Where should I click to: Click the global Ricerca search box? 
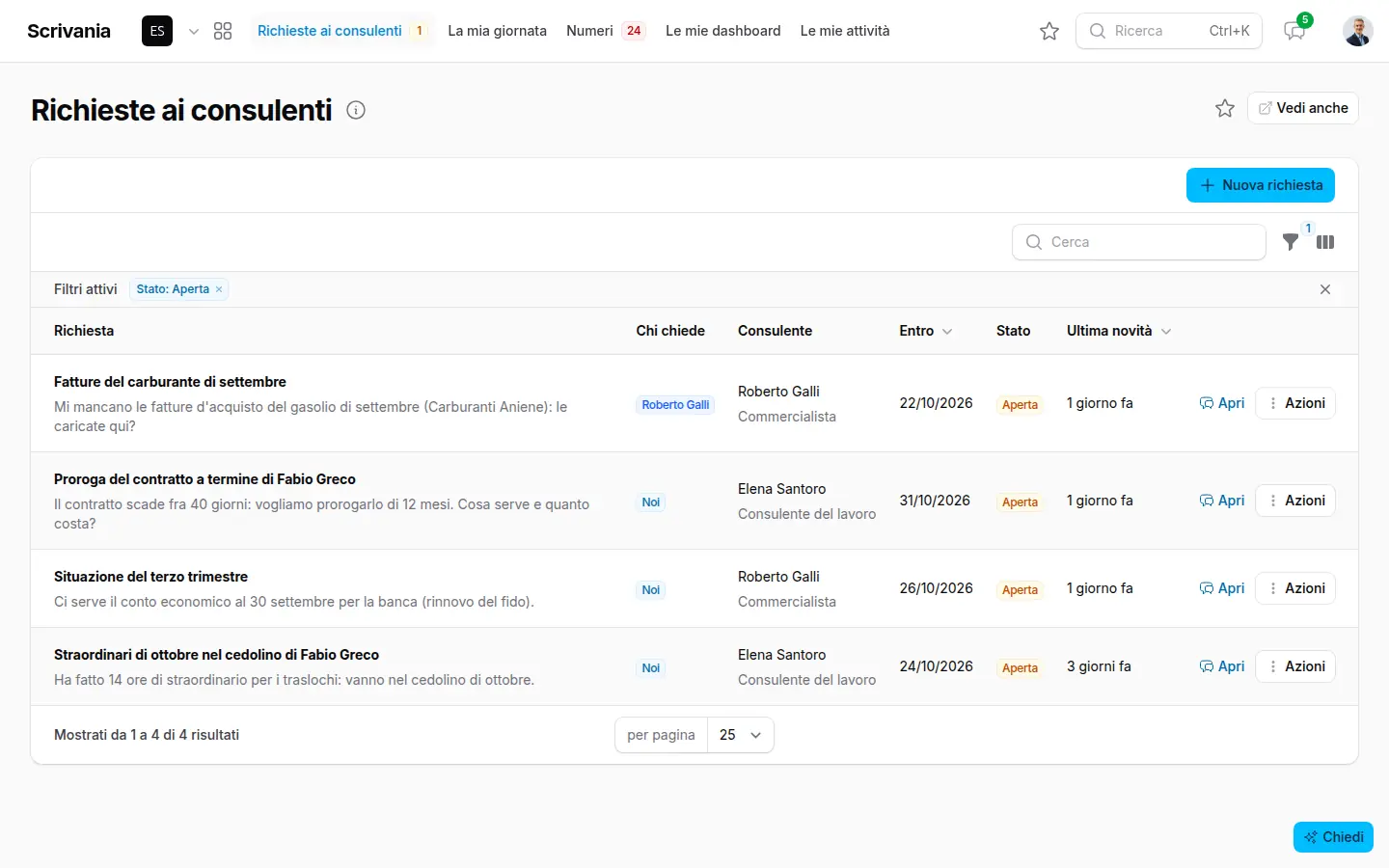(1169, 31)
